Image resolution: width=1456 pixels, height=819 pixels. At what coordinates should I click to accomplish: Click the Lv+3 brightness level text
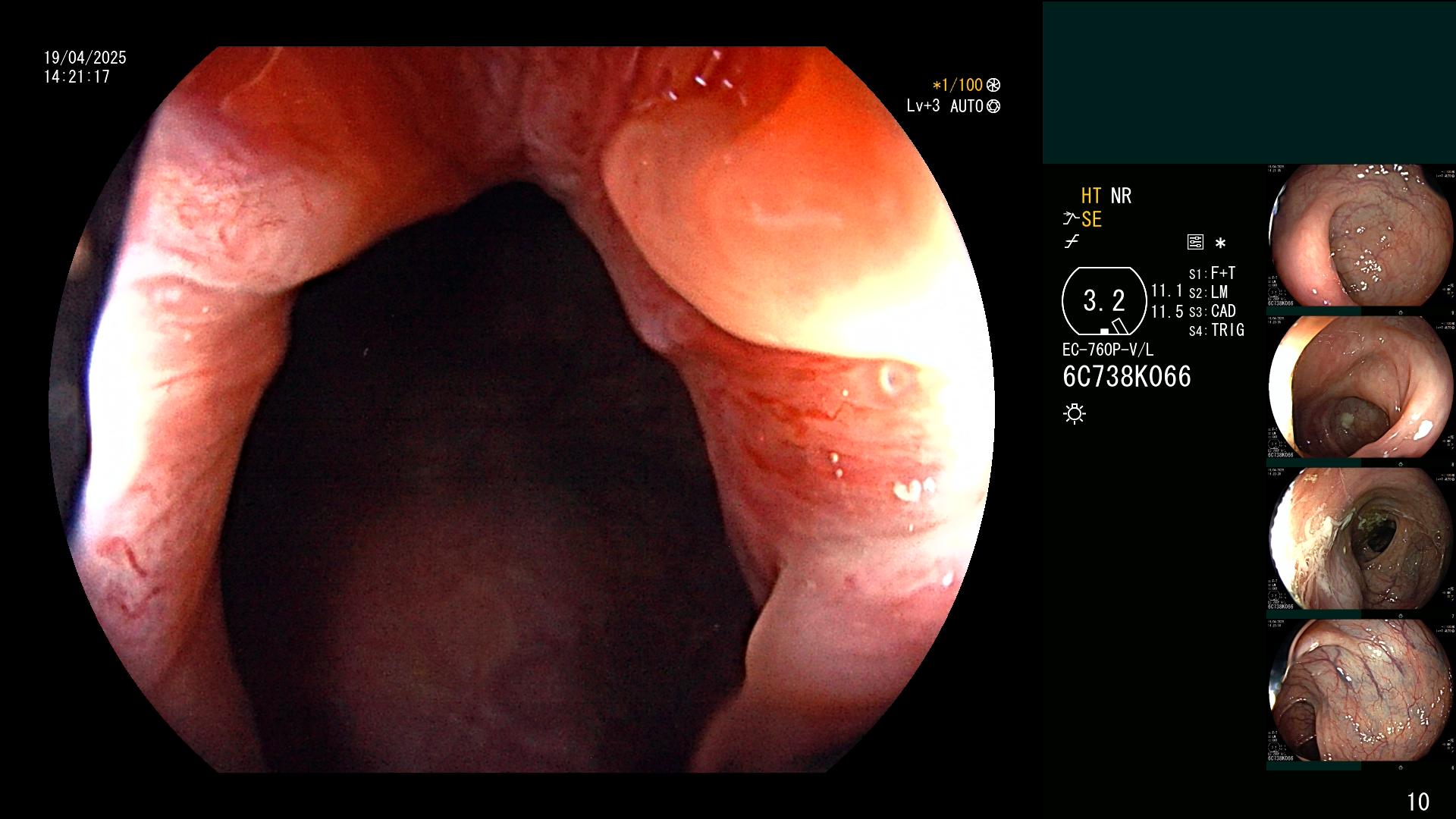tap(923, 106)
